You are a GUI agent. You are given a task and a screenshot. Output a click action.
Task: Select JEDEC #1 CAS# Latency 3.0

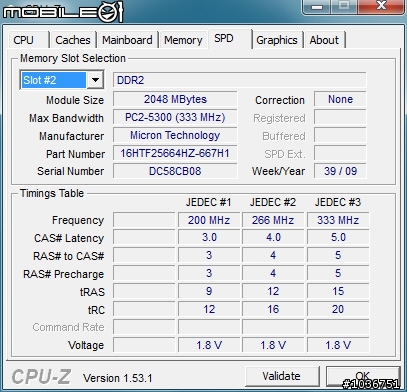(x=209, y=238)
